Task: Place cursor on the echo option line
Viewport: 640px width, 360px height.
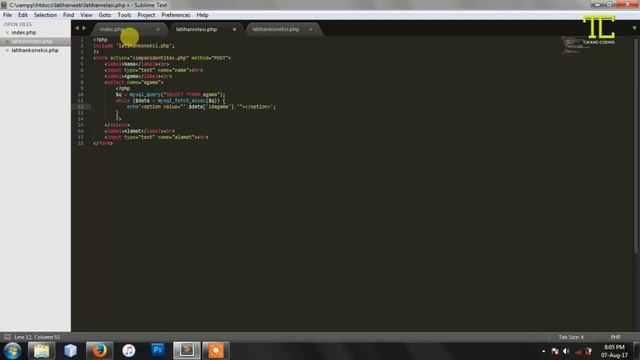Action: 201,107
